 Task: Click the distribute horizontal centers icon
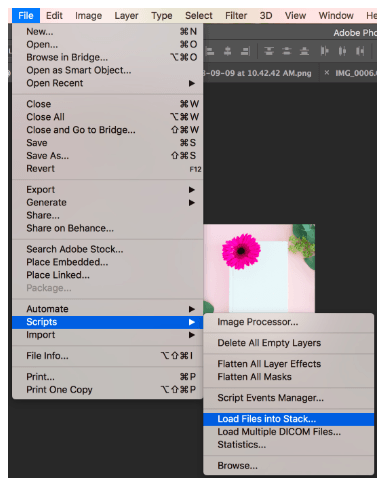pos(342,51)
